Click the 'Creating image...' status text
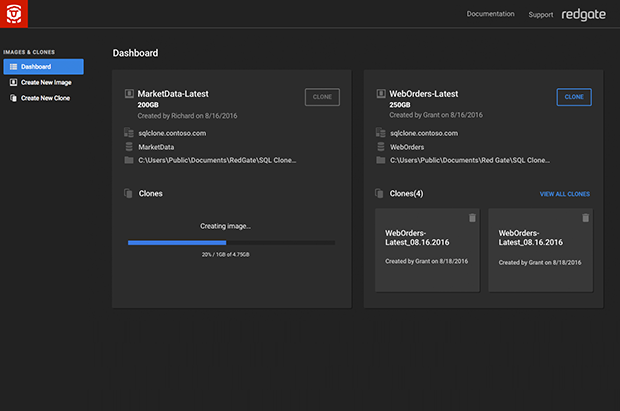620x411 pixels. coord(225,226)
